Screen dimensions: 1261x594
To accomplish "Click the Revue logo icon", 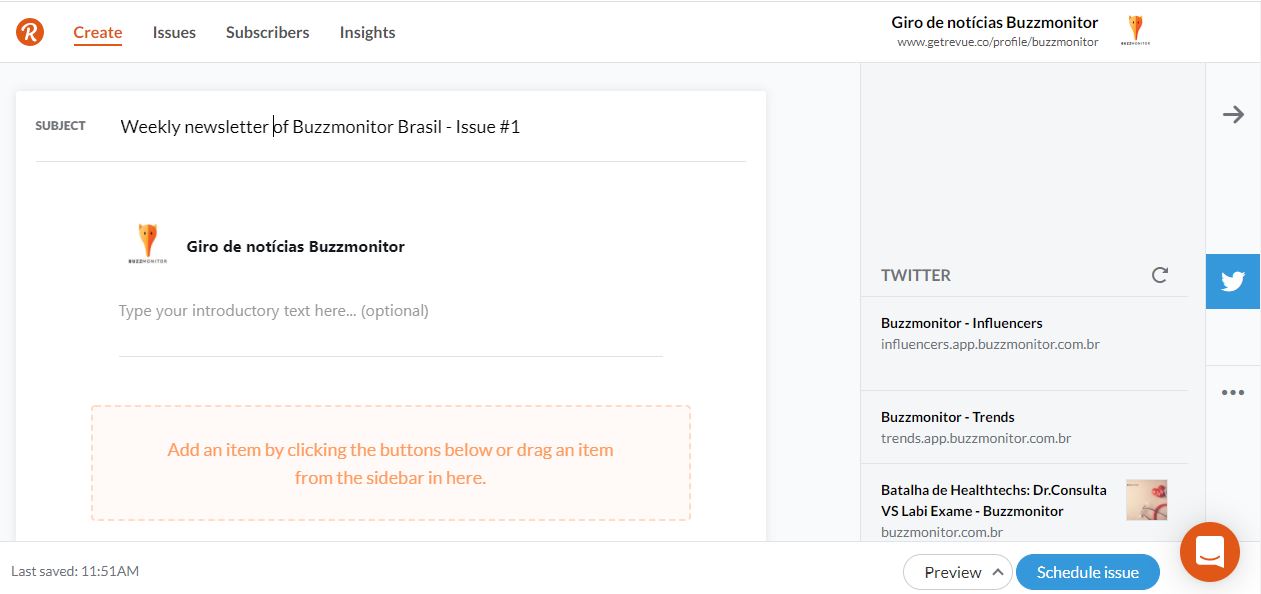I will click(30, 32).
